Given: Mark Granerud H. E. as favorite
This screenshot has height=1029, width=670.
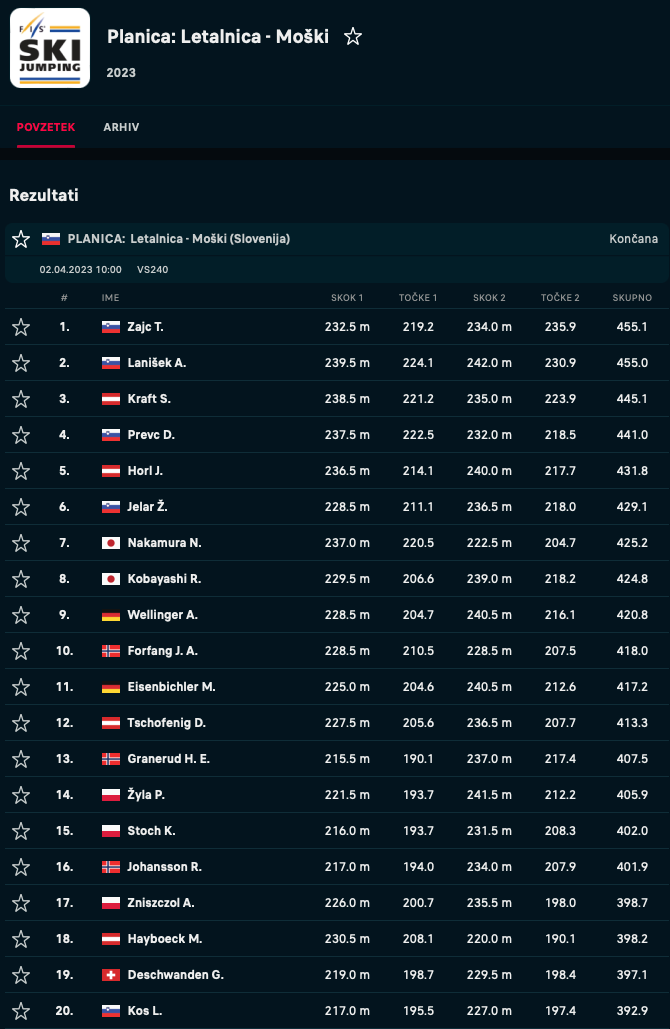Looking at the screenshot, I should [x=21, y=760].
